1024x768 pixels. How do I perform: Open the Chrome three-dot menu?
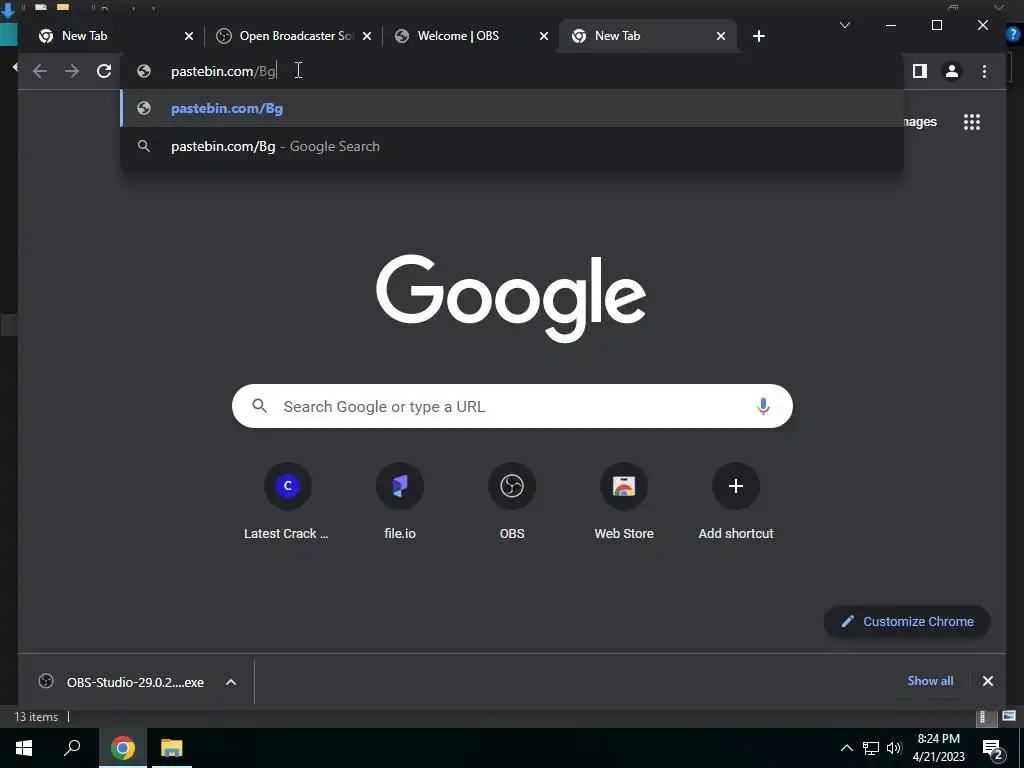pos(984,71)
